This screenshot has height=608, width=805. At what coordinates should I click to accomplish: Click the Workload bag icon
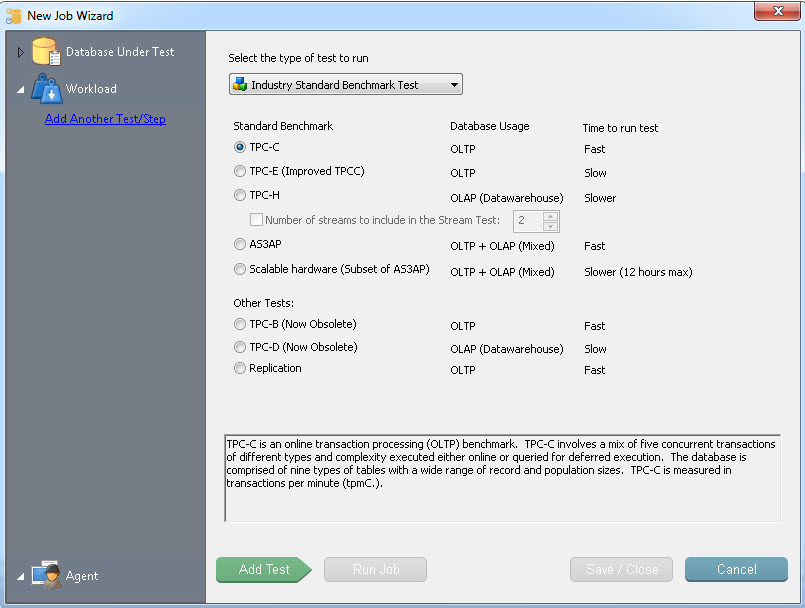pos(46,89)
